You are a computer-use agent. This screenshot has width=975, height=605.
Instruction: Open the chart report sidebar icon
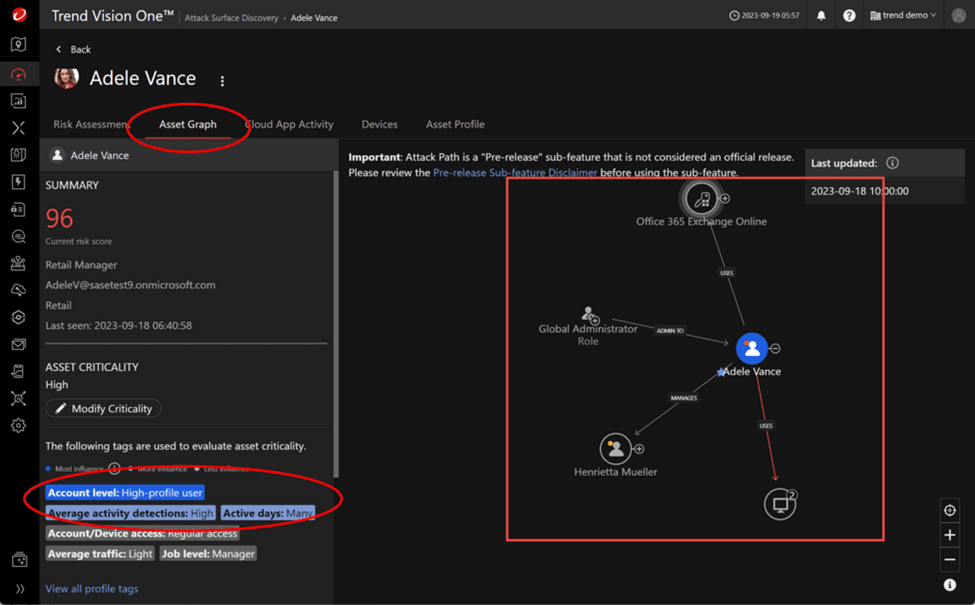19,101
